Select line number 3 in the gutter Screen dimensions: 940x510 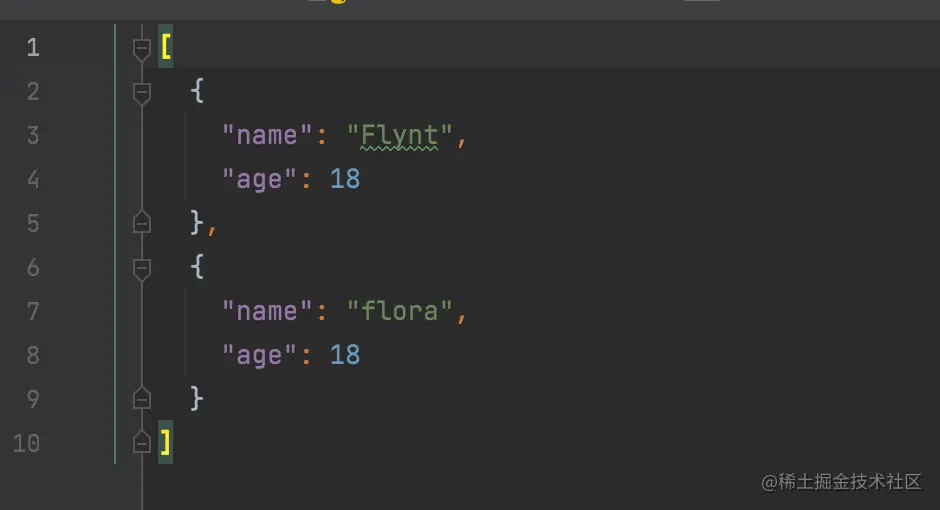33,135
